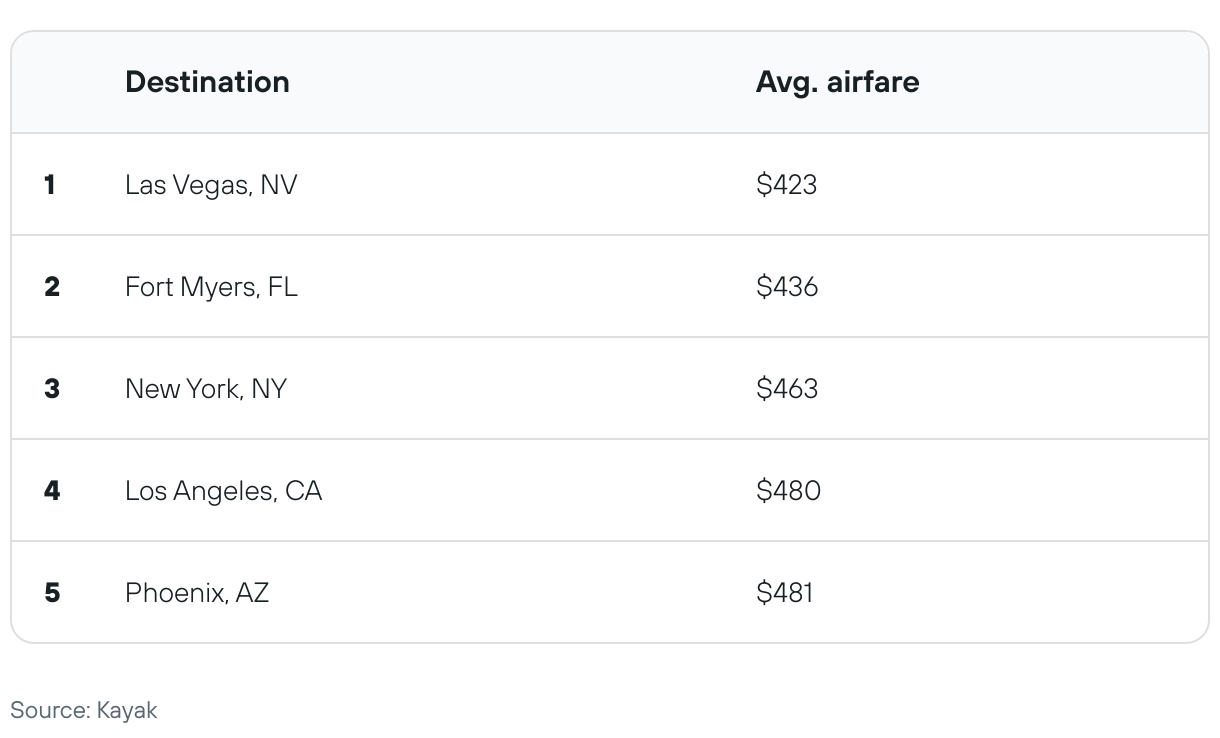Click the Las Vegas, NV destination
The image size is (1220, 738).
click(x=211, y=185)
